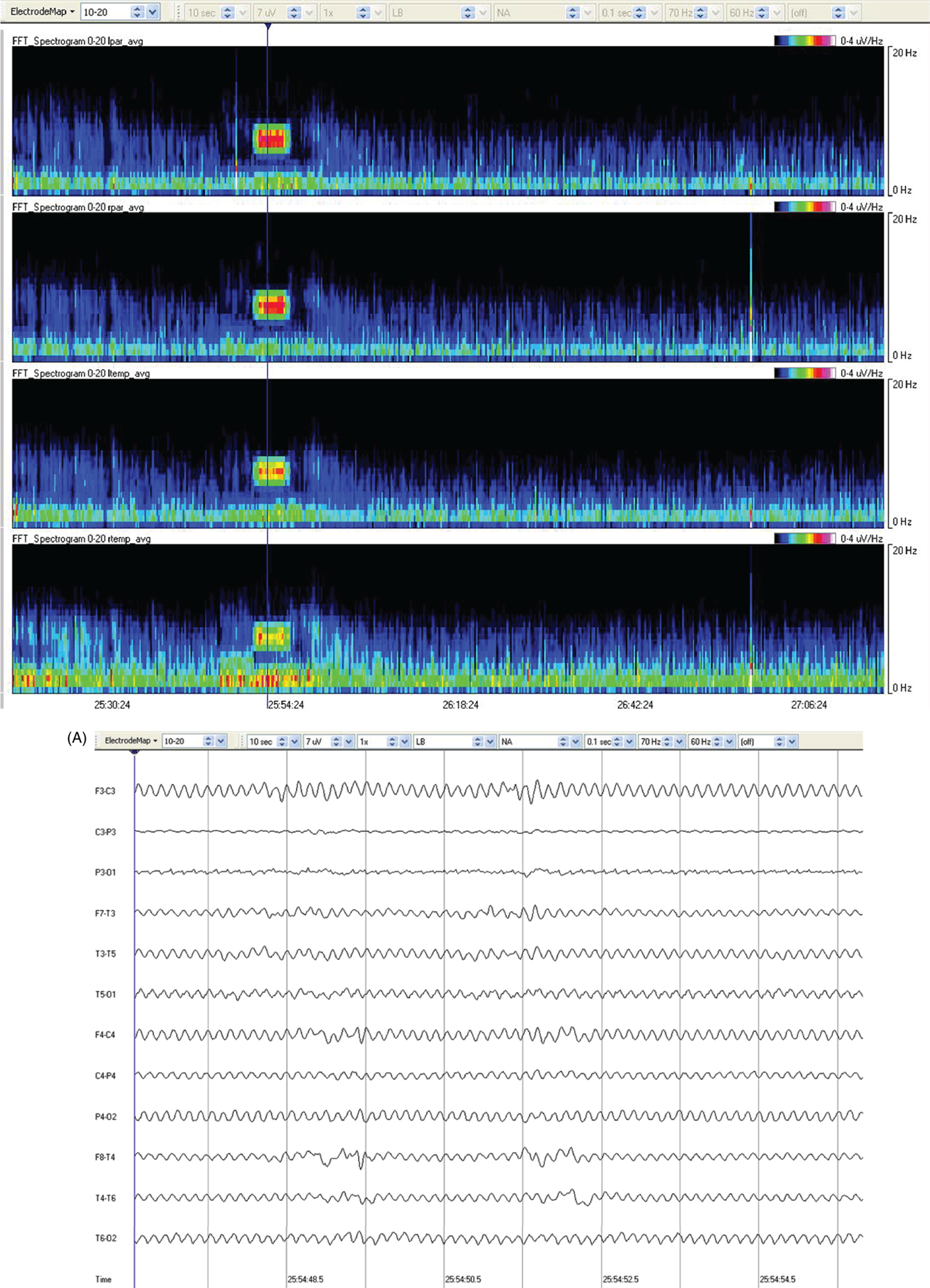Click the color scale legend for rtemp_avg spectrogram
Viewport: 930px width, 1288px height.
point(805,539)
